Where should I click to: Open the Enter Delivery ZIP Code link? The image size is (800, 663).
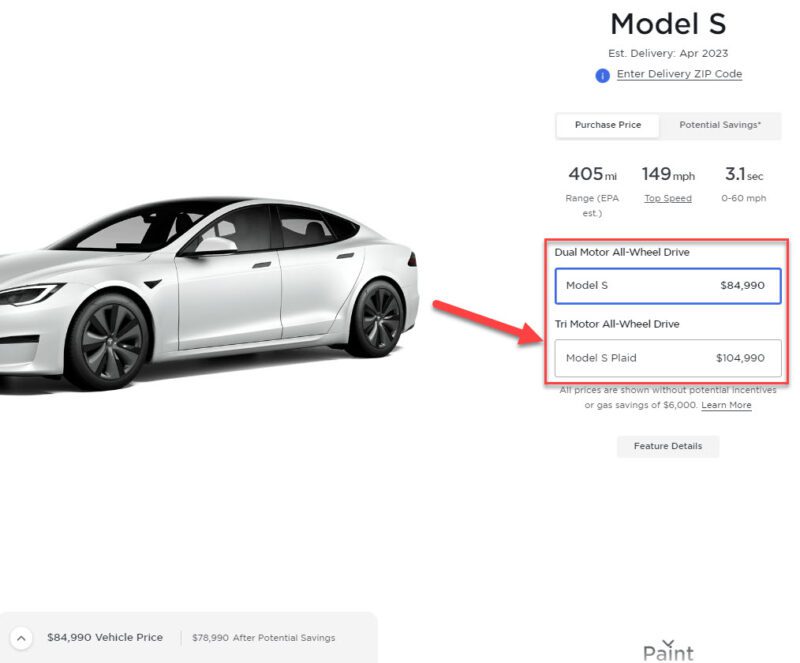coord(680,74)
